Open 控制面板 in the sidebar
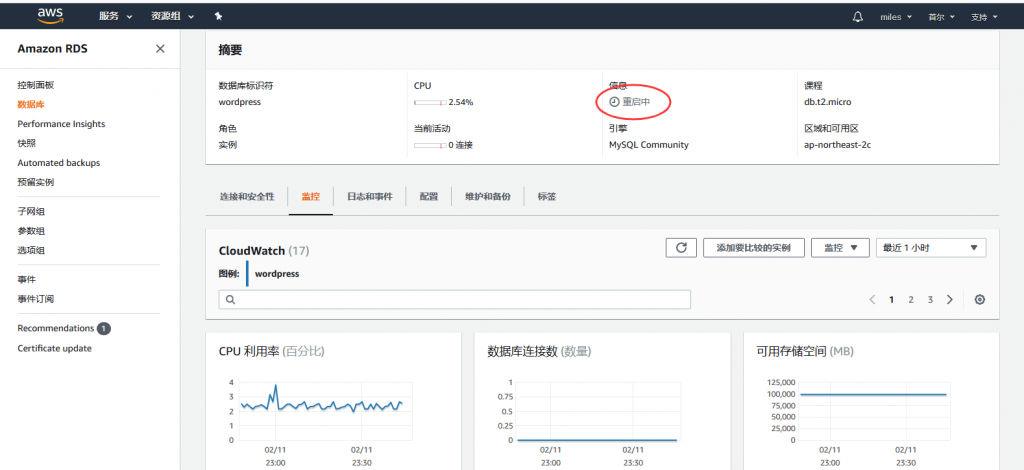Image resolution: width=1024 pixels, height=470 pixels. [x=36, y=85]
